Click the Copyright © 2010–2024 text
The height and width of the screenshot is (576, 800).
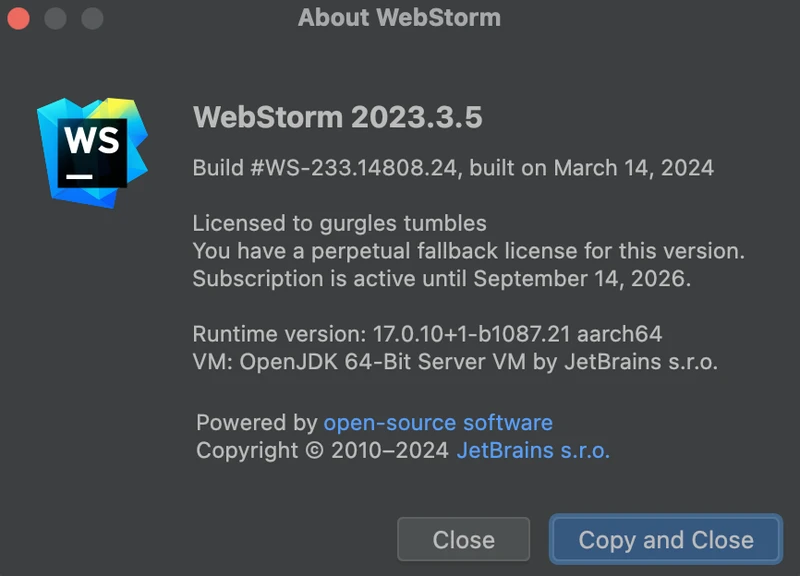(x=322, y=450)
